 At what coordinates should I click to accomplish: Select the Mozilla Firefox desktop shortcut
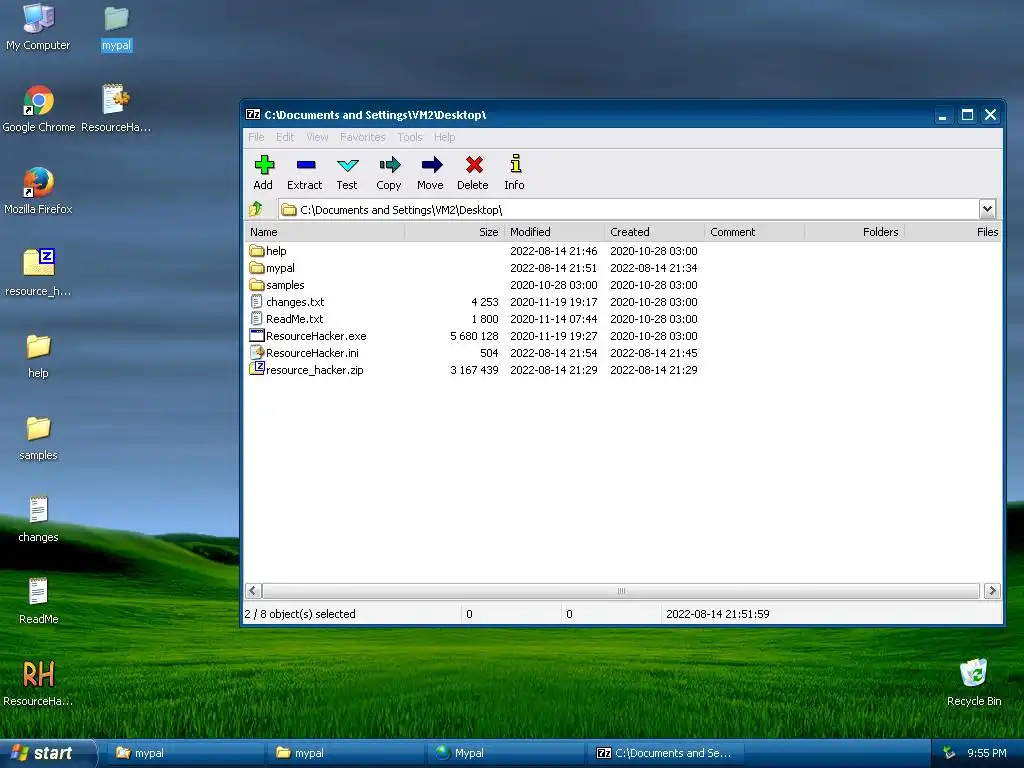38,191
